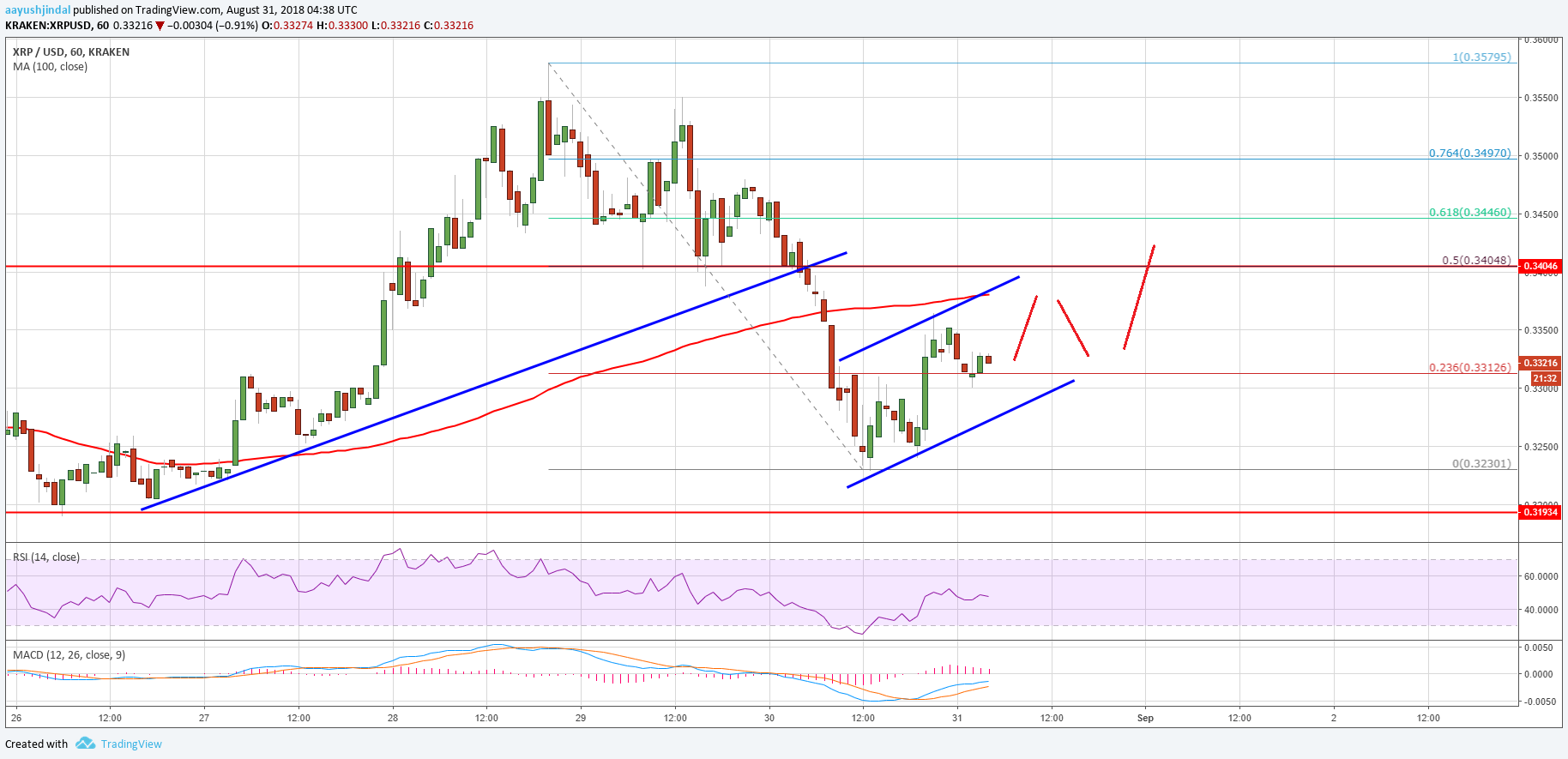Click the aayushjindal author name link
Viewport: 1568px width, 759px height.
pos(38,10)
